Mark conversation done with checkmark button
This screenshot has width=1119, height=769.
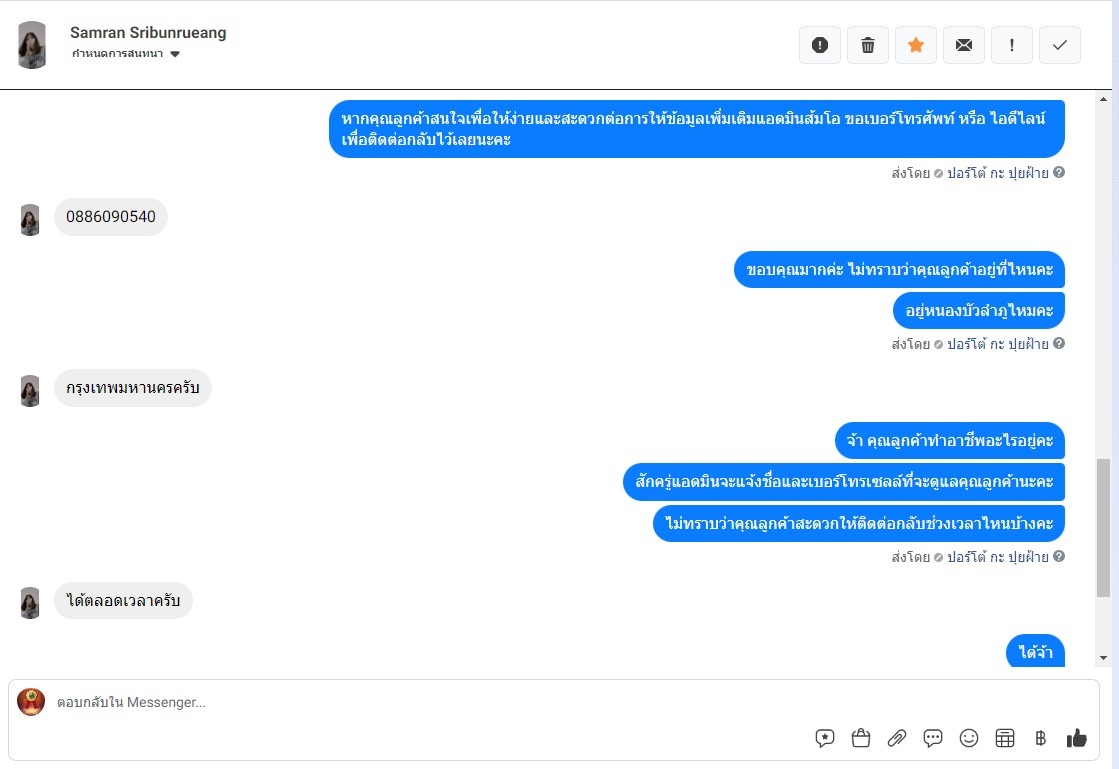point(1060,45)
